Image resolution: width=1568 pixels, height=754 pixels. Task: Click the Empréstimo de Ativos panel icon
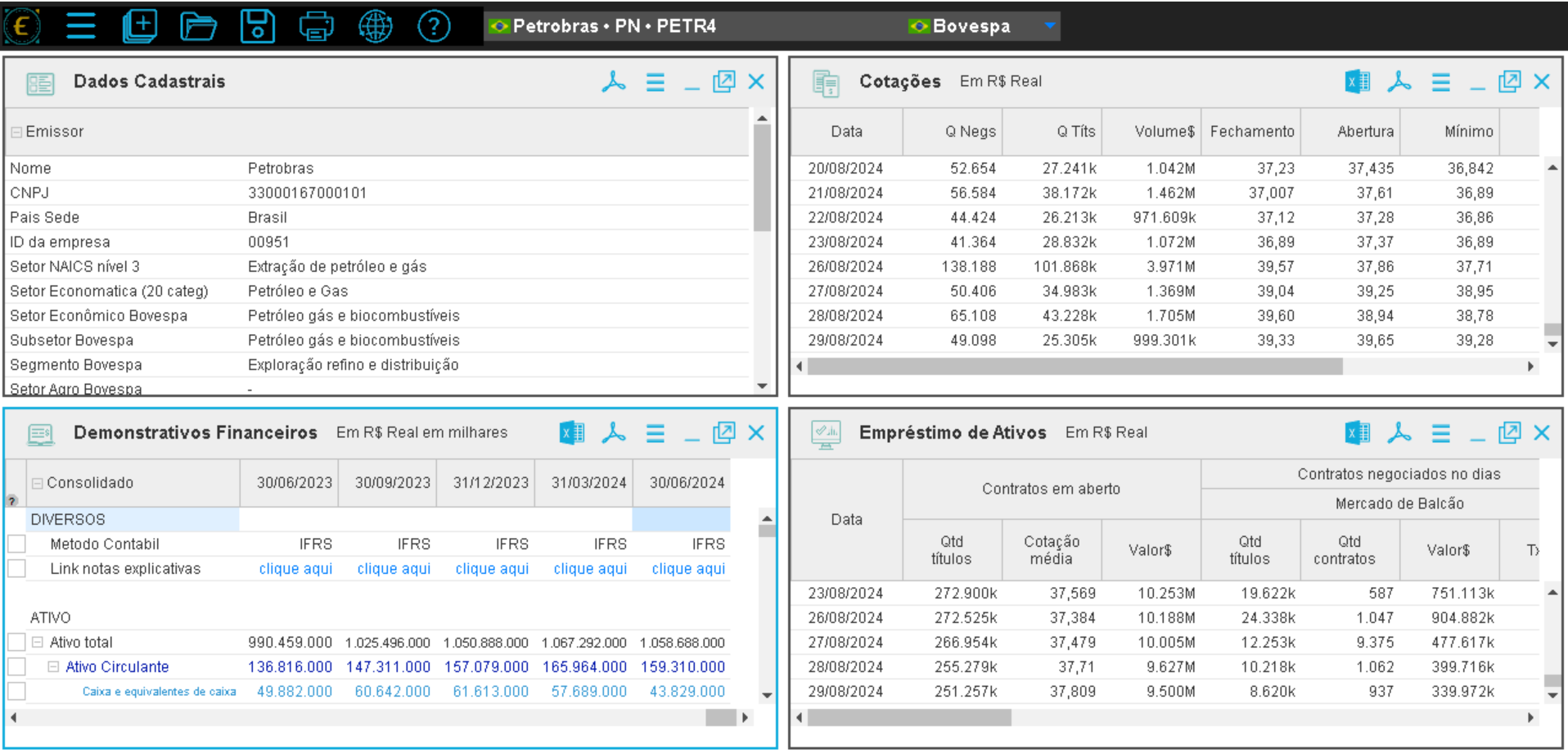pyautogui.click(x=826, y=434)
